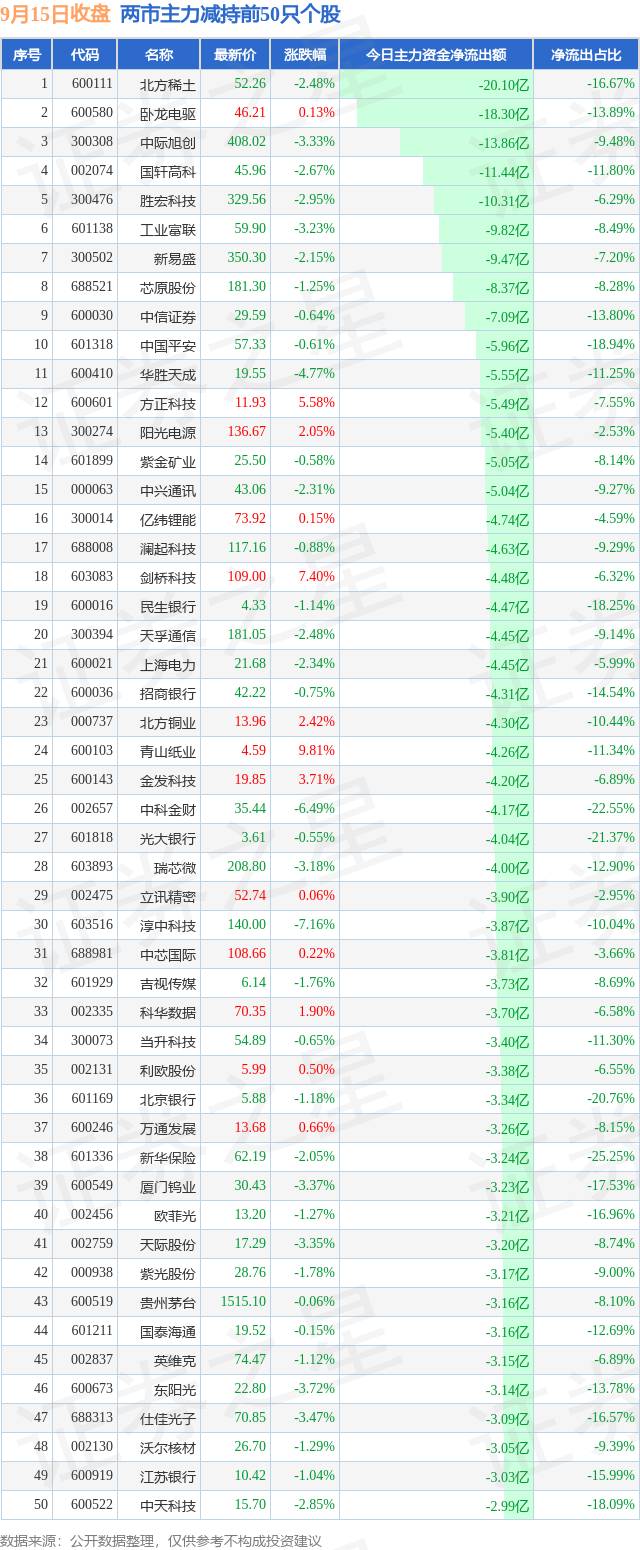Select the stock name 民生银行

pos(168,606)
